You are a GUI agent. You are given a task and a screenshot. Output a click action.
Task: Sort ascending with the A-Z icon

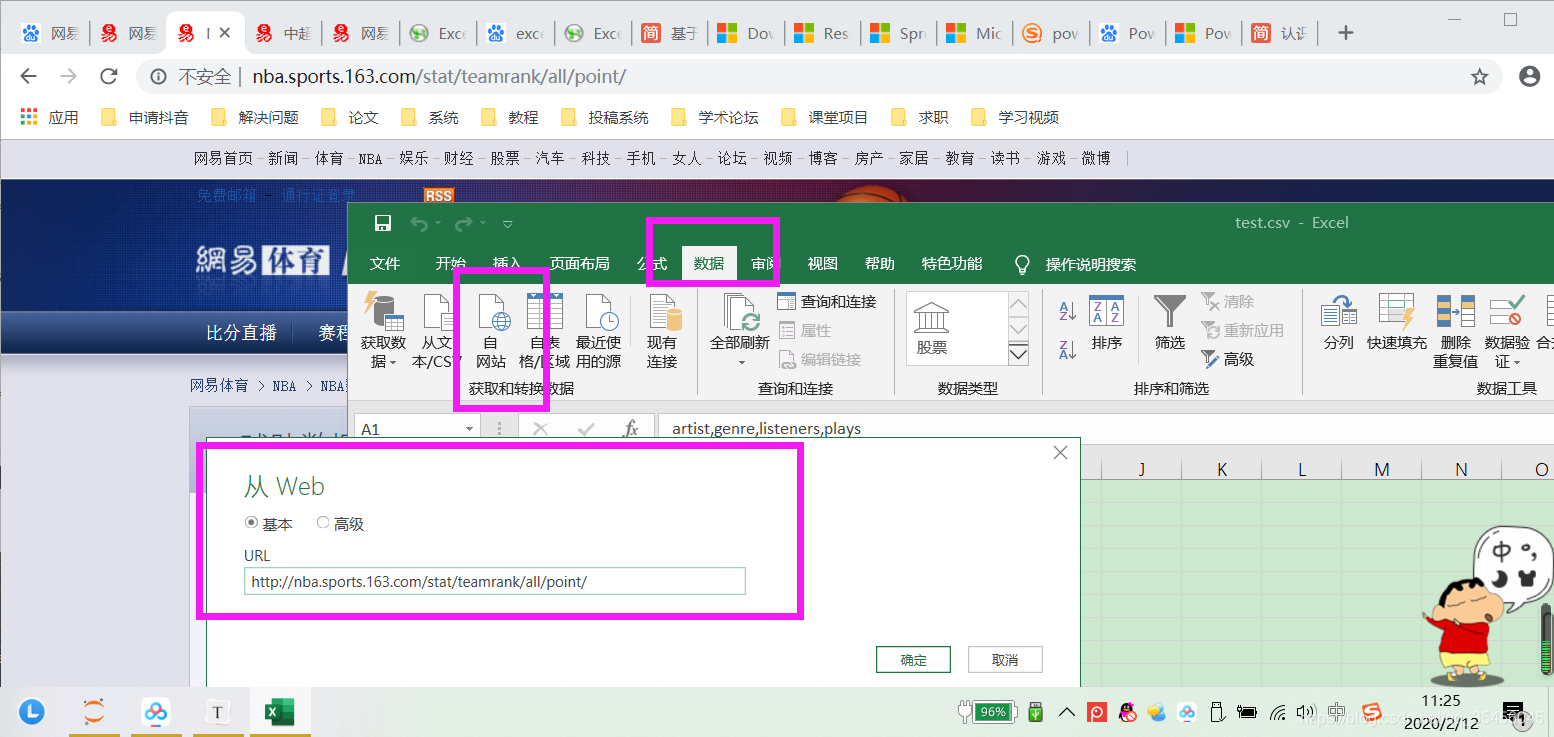coord(1067,311)
